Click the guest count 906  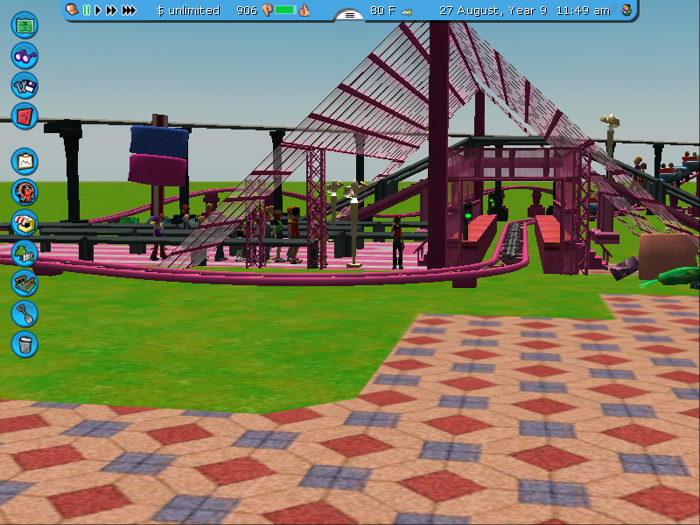click(x=246, y=10)
